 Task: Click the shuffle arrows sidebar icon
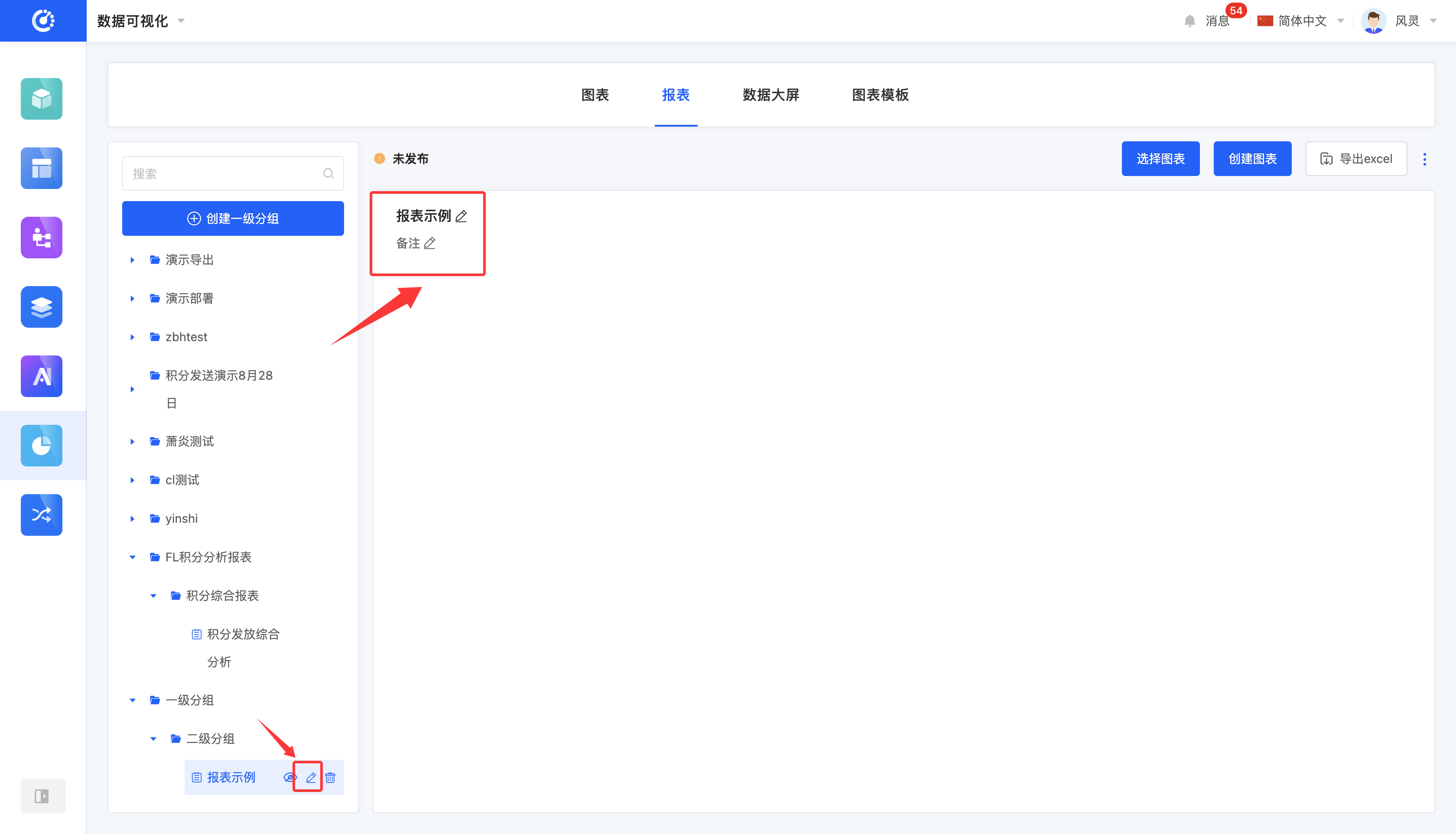41,515
